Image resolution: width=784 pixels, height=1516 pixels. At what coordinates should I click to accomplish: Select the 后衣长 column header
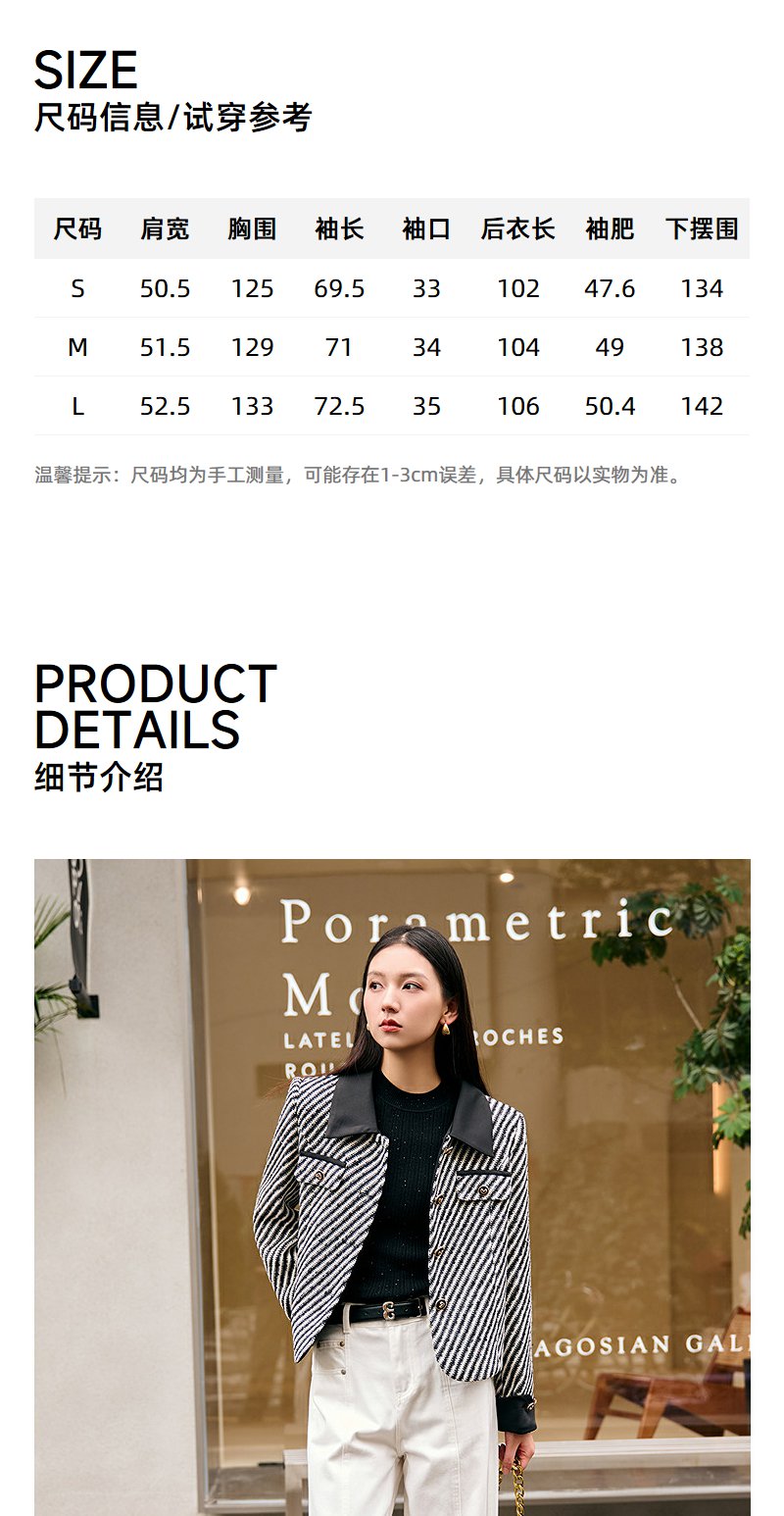[518, 229]
